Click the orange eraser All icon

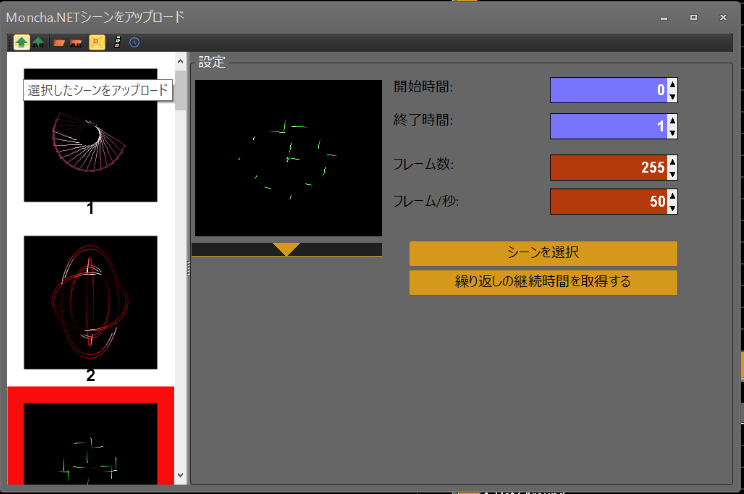76,43
